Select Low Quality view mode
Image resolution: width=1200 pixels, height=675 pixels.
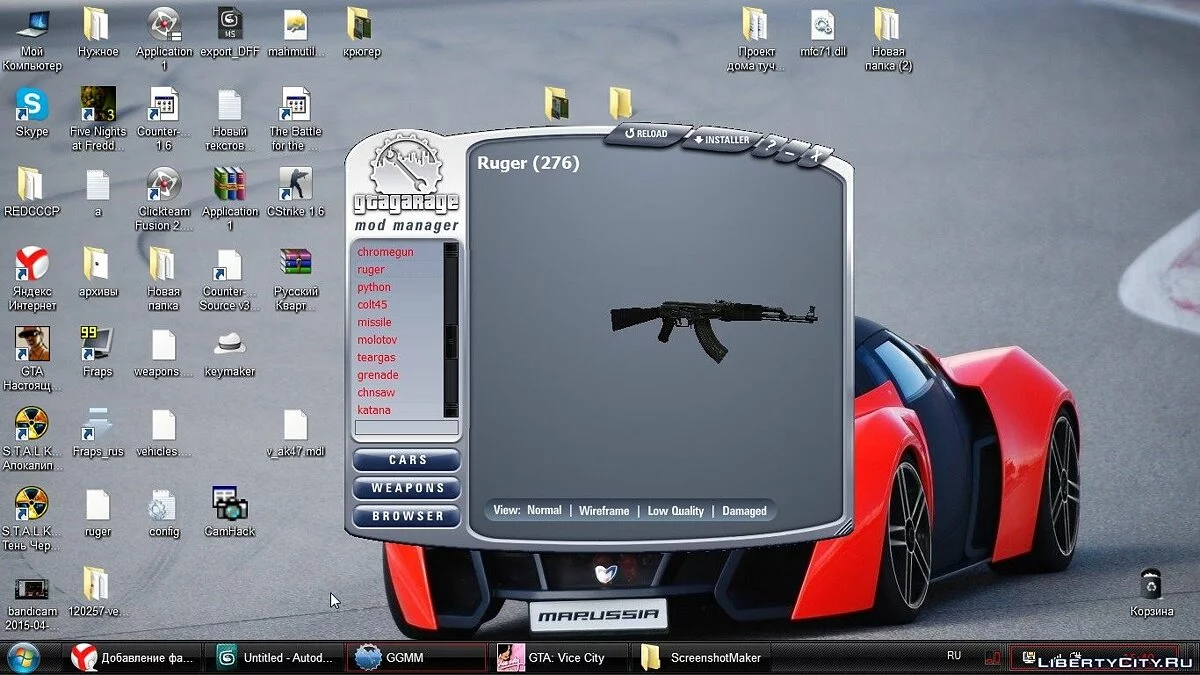(676, 511)
